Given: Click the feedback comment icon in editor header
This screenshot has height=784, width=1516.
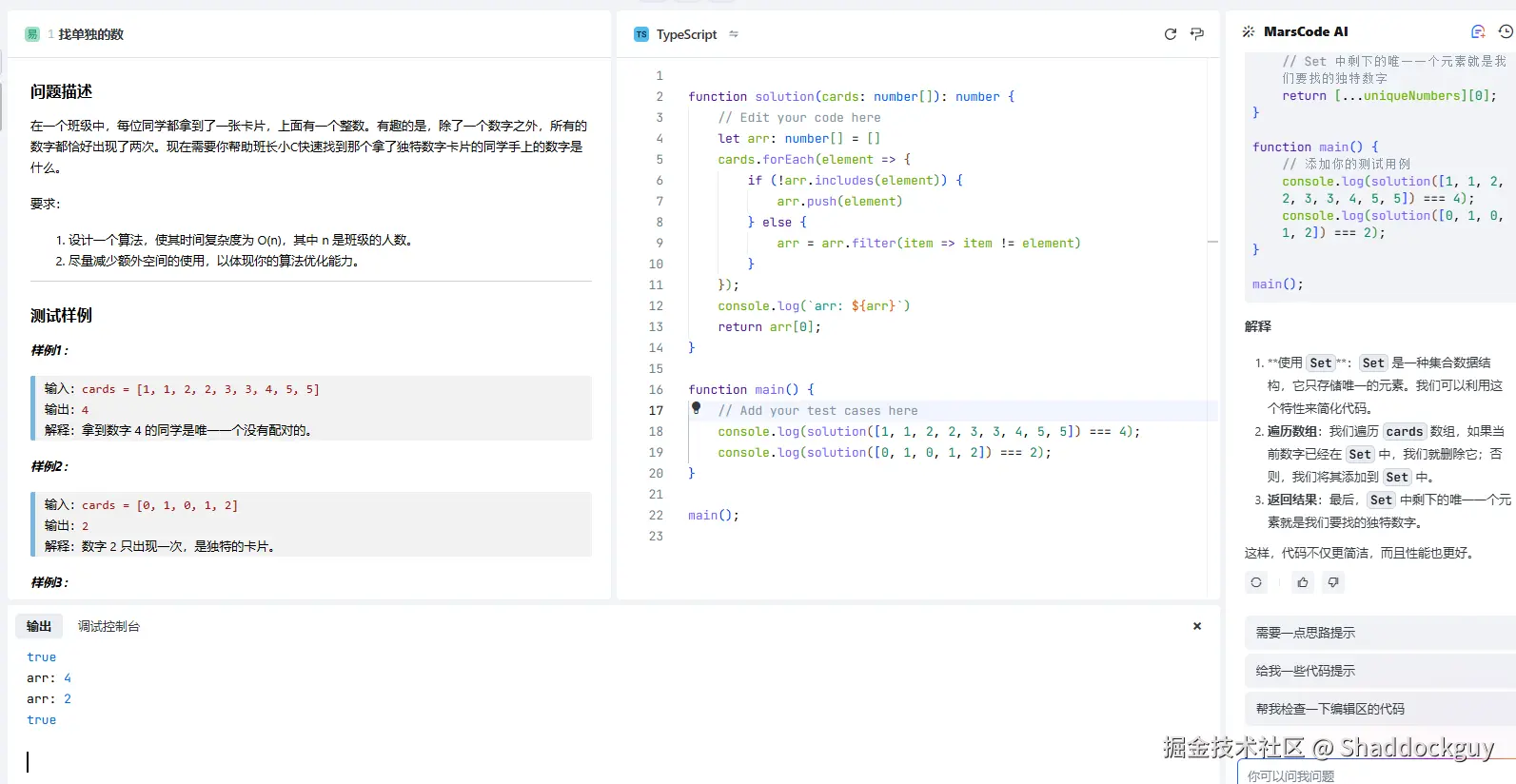Looking at the screenshot, I should [x=1197, y=34].
